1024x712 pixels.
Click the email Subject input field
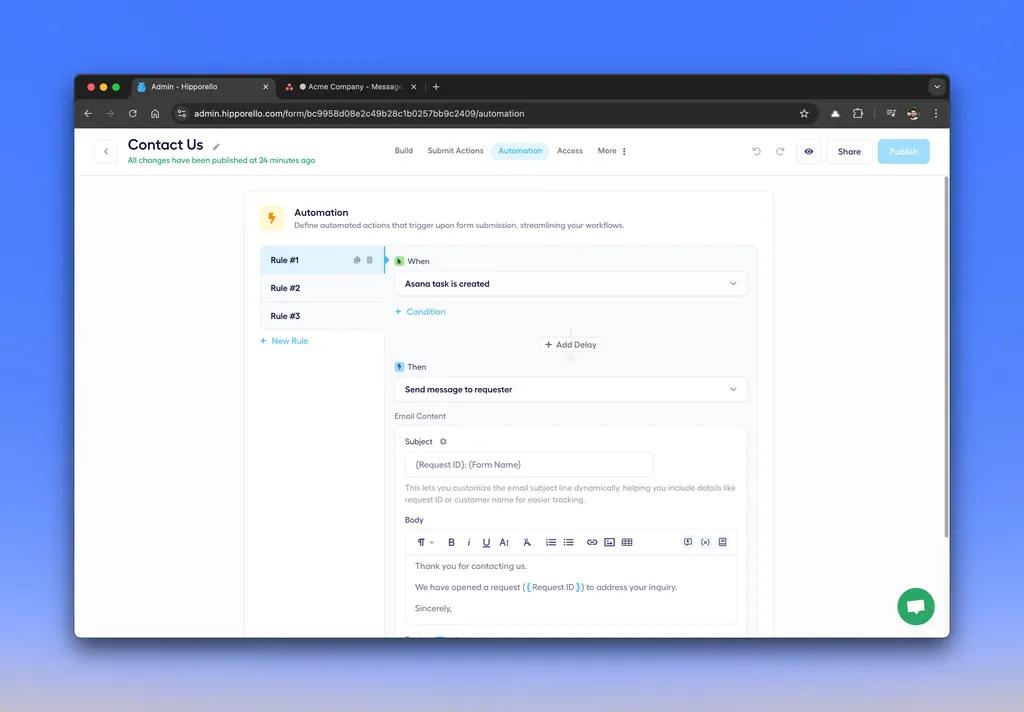pyautogui.click(x=529, y=465)
